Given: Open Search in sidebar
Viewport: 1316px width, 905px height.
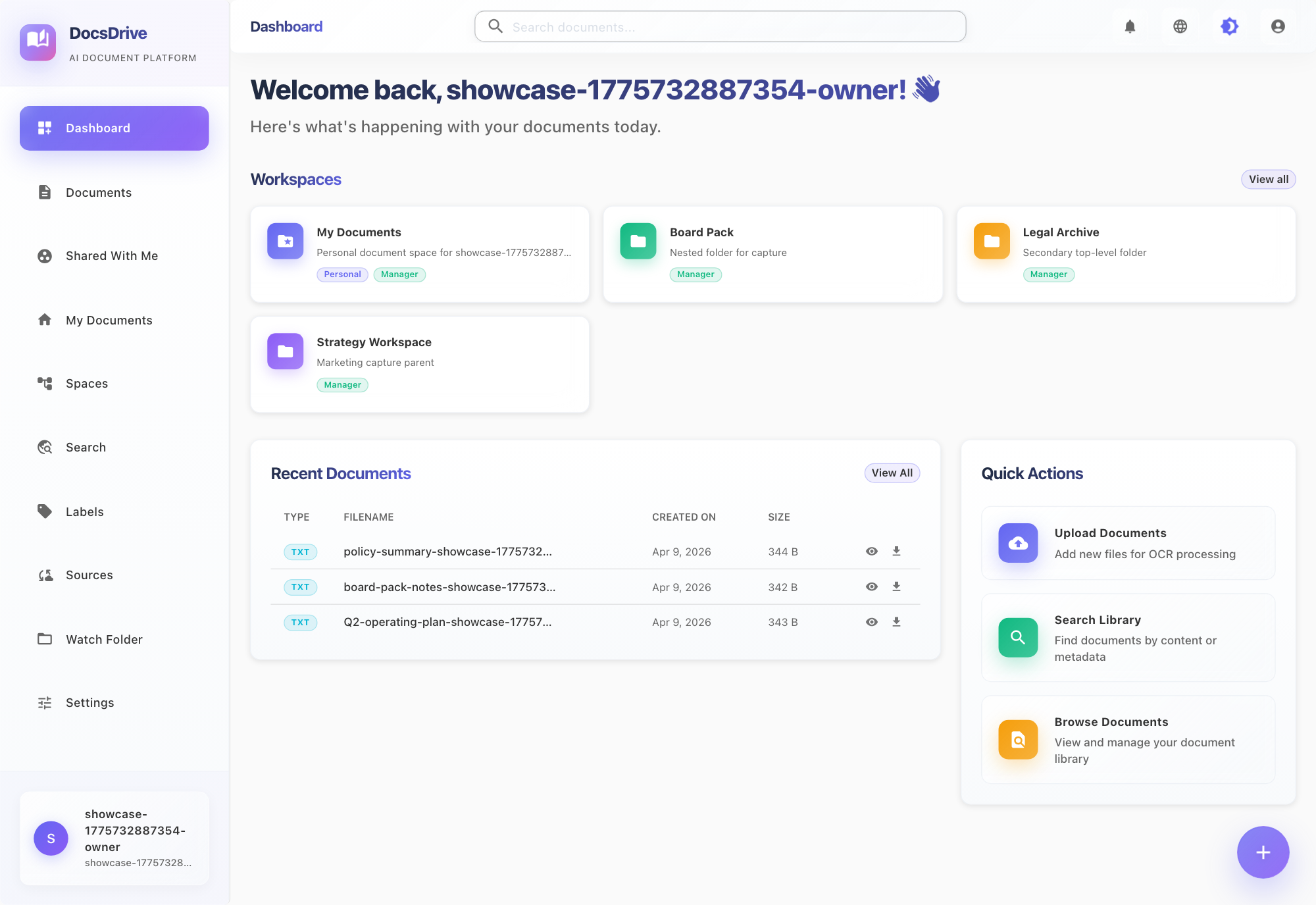Looking at the screenshot, I should pyautogui.click(x=114, y=448).
